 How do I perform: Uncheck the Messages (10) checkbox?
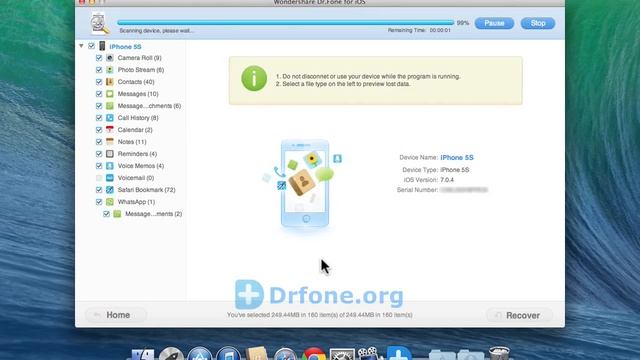tap(99, 94)
